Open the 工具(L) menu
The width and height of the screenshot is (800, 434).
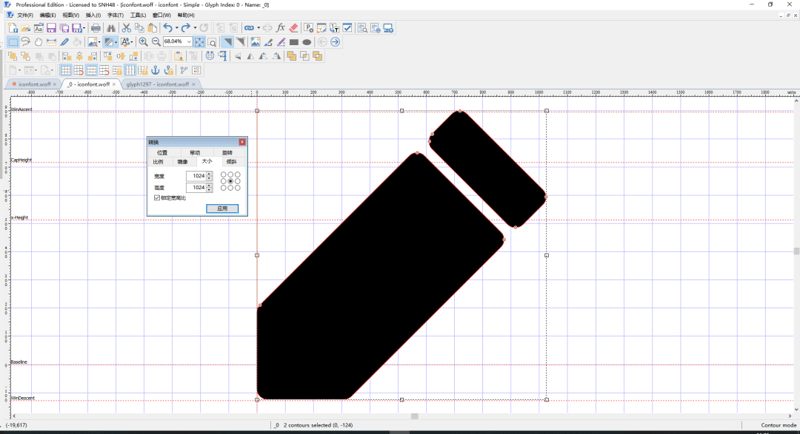tap(138, 15)
